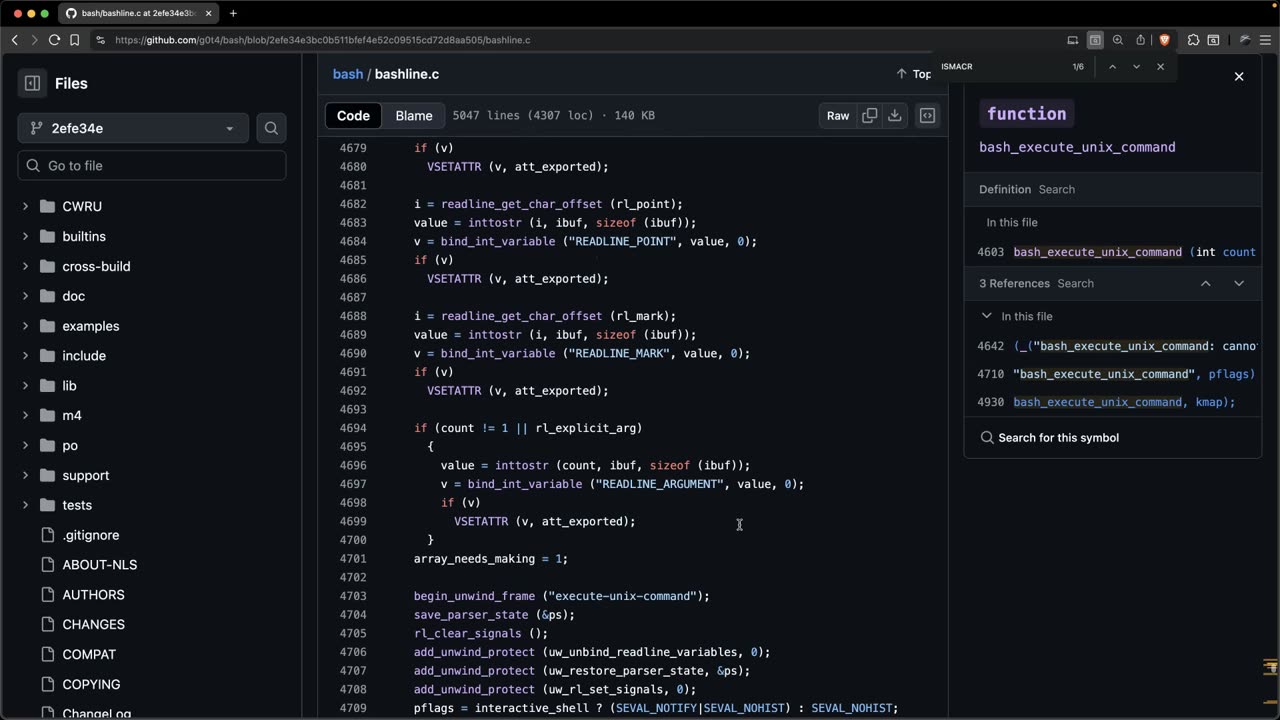
Task: Go to reference at line 4930
Action: 1113,403
